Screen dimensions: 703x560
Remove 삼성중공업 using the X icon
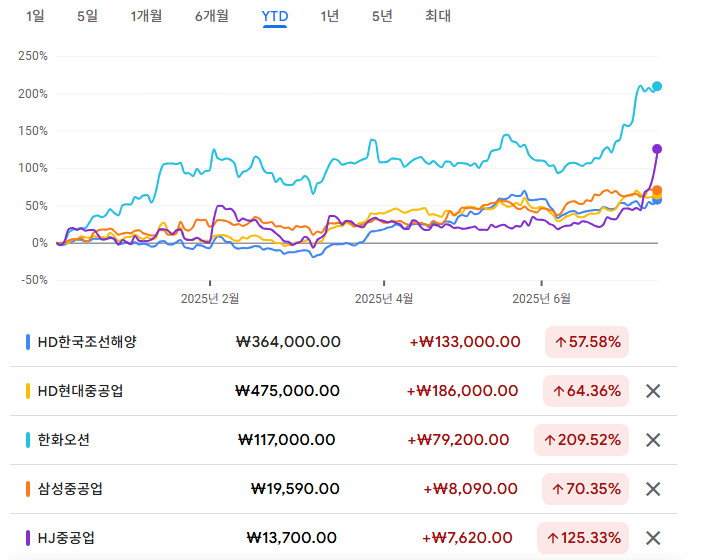tap(653, 489)
